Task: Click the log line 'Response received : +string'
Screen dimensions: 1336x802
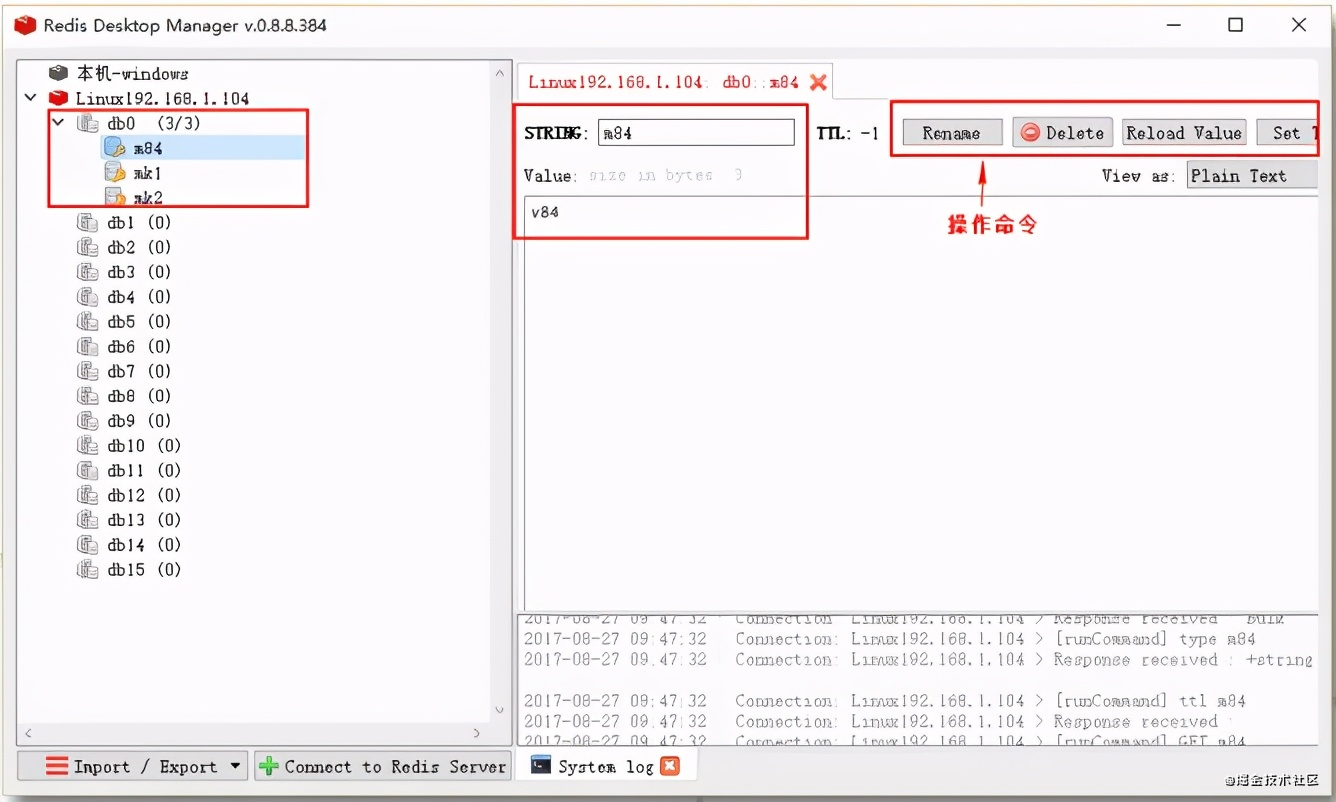Action: click(918, 660)
